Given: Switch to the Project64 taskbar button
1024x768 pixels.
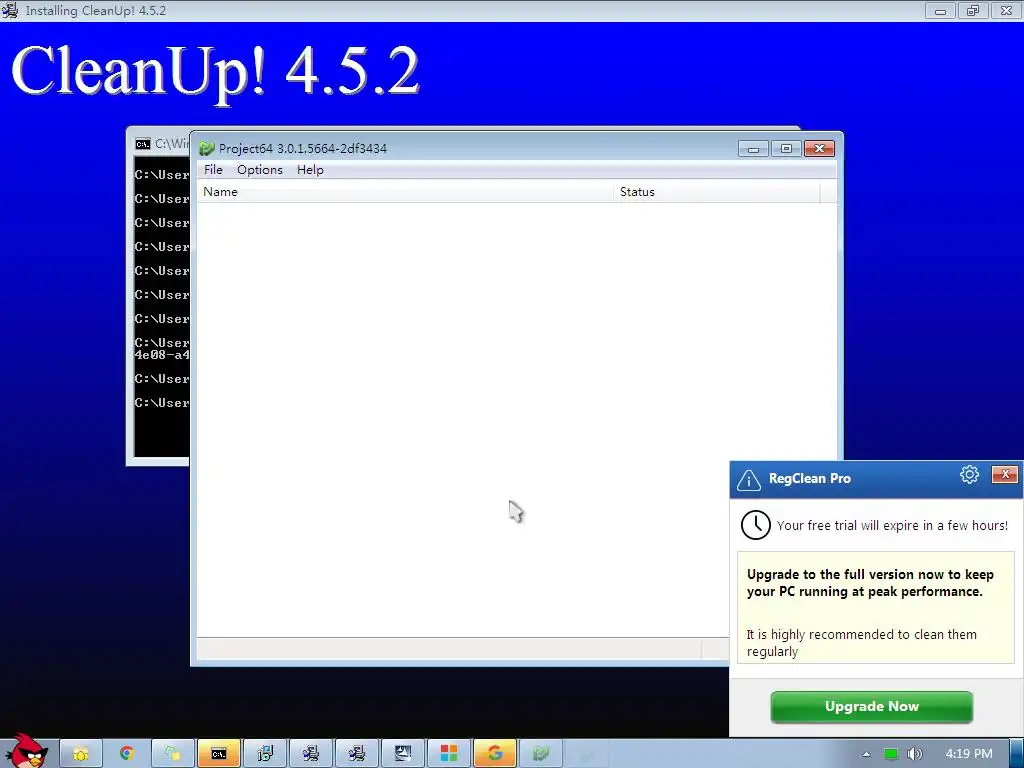Looking at the screenshot, I should click(541, 754).
